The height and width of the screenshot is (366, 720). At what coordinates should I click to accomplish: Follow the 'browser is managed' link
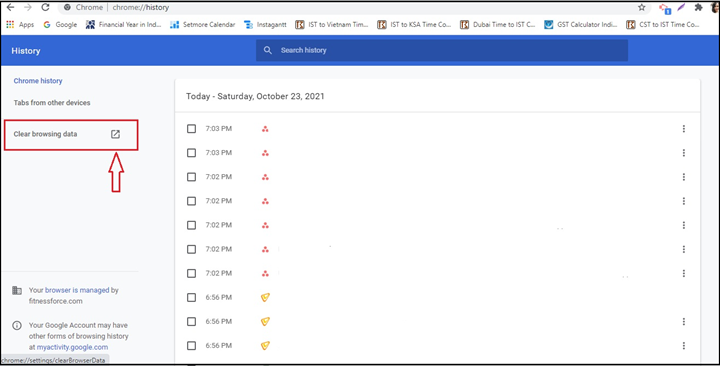click(77, 290)
